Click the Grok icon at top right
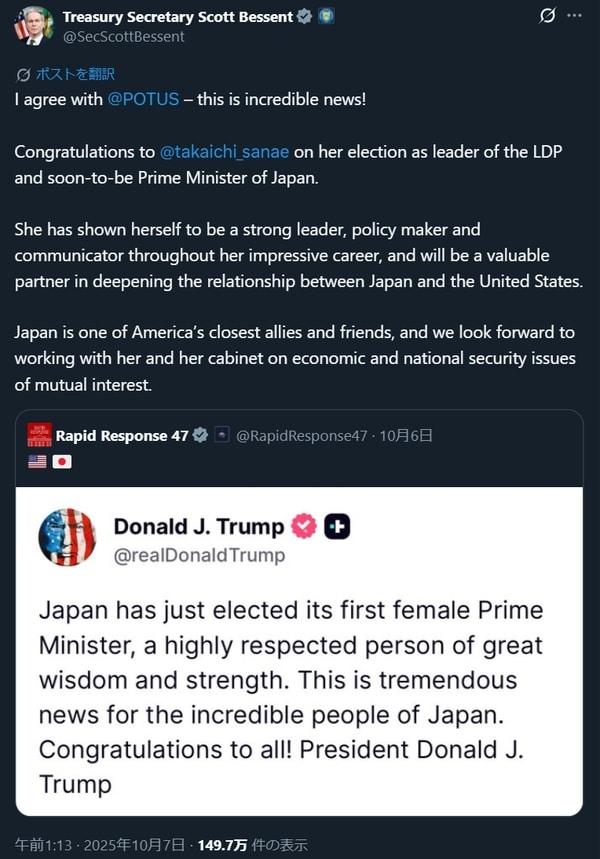600x859 pixels. [x=547, y=15]
